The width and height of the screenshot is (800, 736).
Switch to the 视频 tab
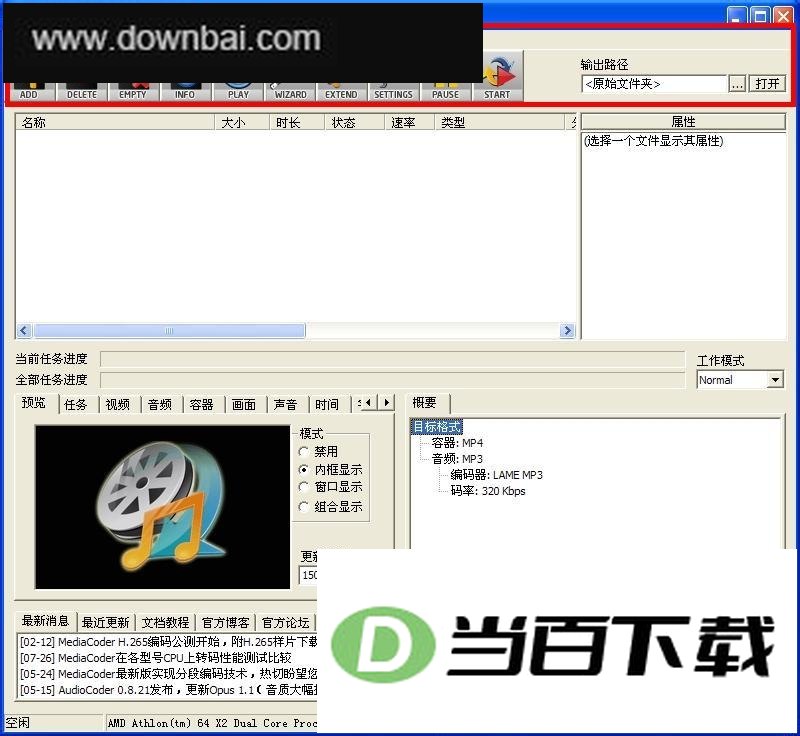pos(118,405)
